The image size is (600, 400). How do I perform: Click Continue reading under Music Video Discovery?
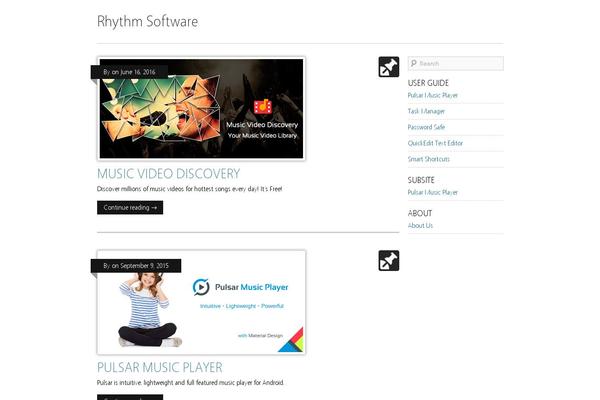point(130,207)
